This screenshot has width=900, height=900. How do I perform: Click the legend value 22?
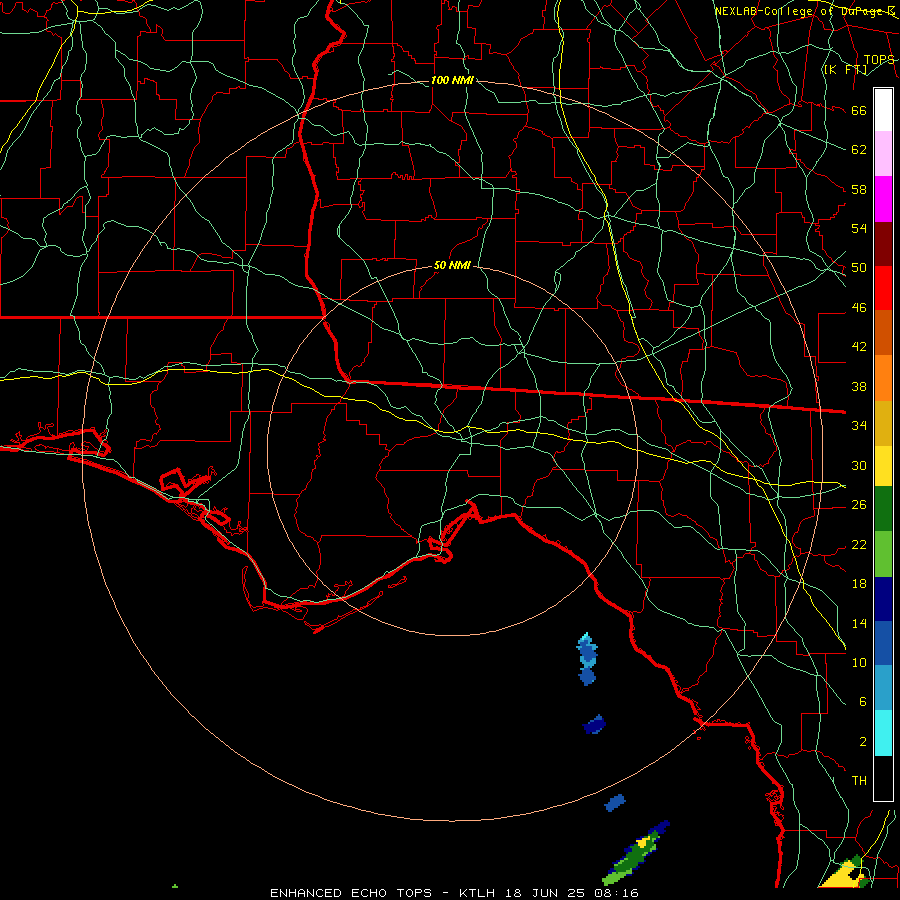click(x=859, y=544)
